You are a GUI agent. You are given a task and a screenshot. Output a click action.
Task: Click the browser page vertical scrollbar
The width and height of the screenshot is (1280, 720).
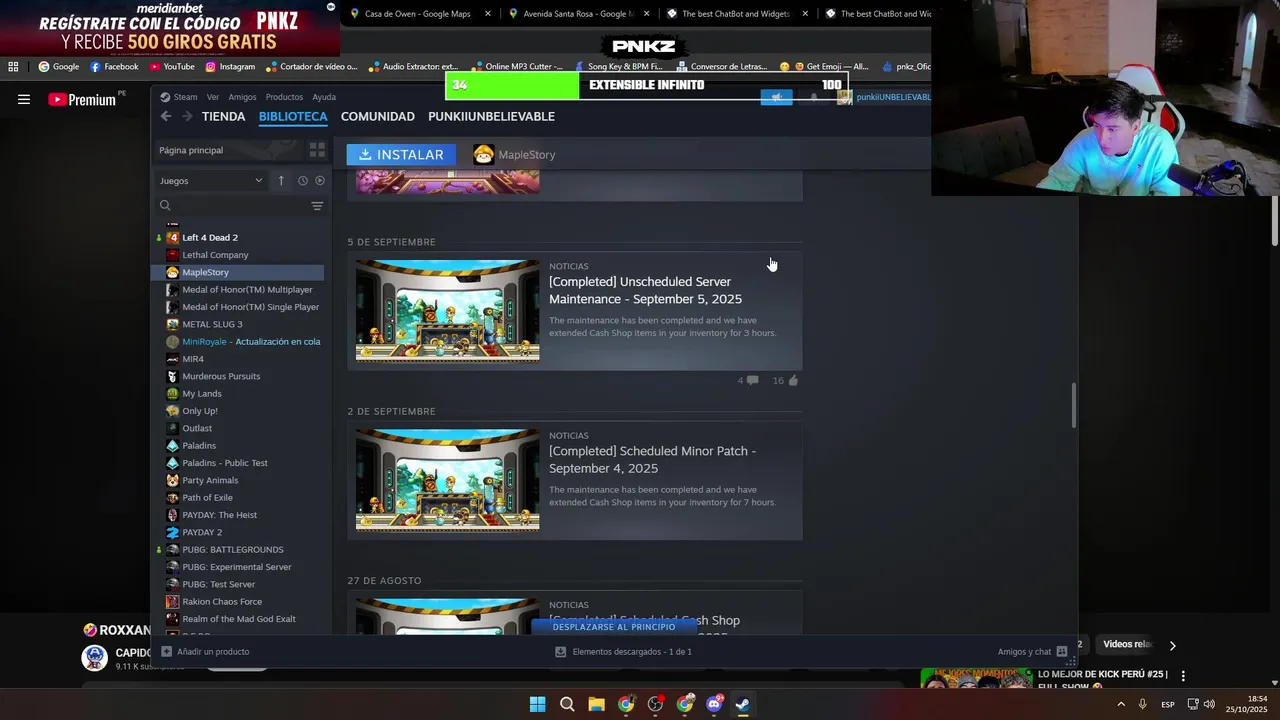[x=1275, y=220]
